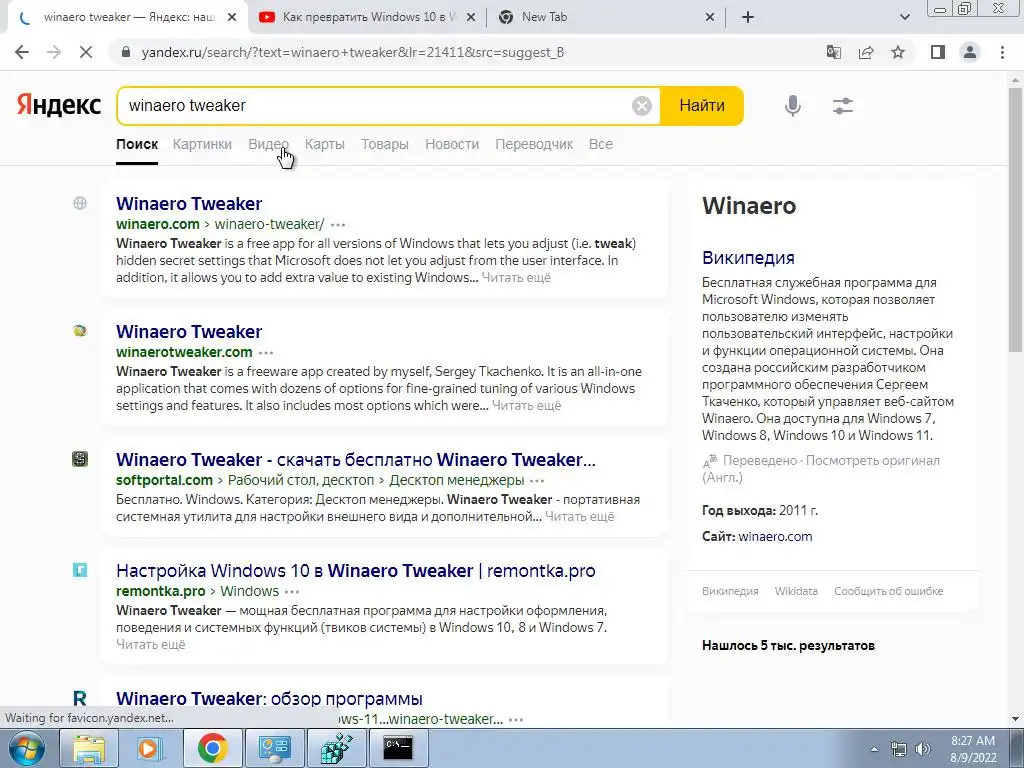Image resolution: width=1024 pixels, height=768 pixels.
Task: Start voice search with microphone icon
Action: tap(793, 105)
